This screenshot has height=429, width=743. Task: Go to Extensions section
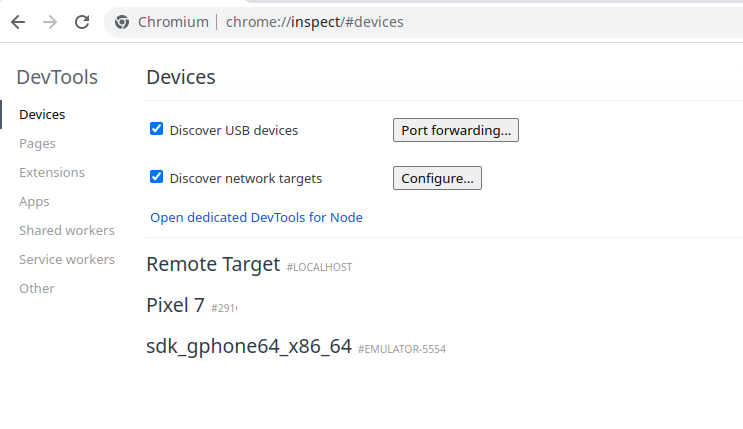(52, 172)
